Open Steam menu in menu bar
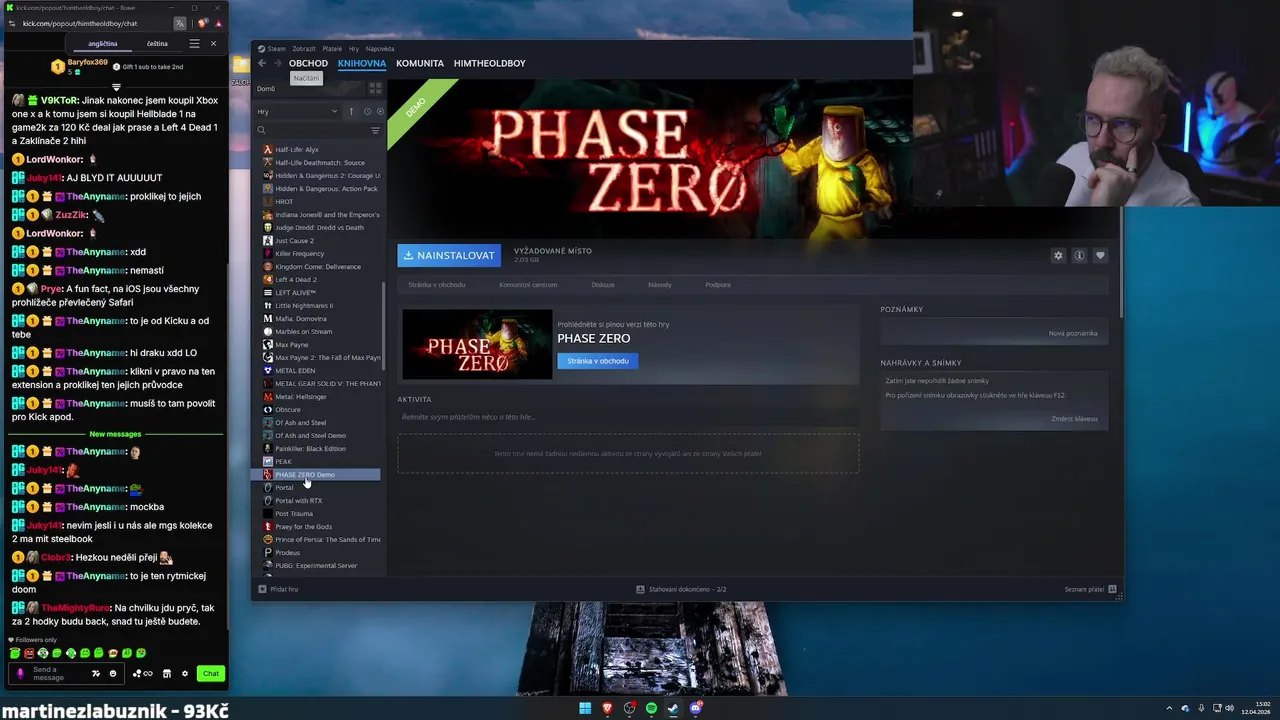Viewport: 1280px width, 720px height. pyautogui.click(x=271, y=48)
